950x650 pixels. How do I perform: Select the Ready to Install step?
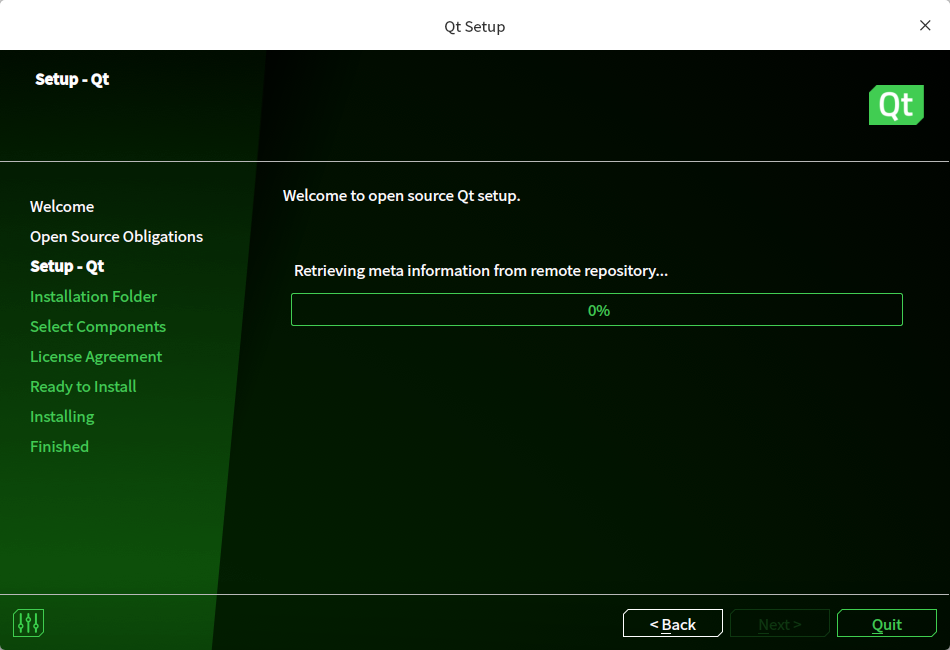point(83,386)
